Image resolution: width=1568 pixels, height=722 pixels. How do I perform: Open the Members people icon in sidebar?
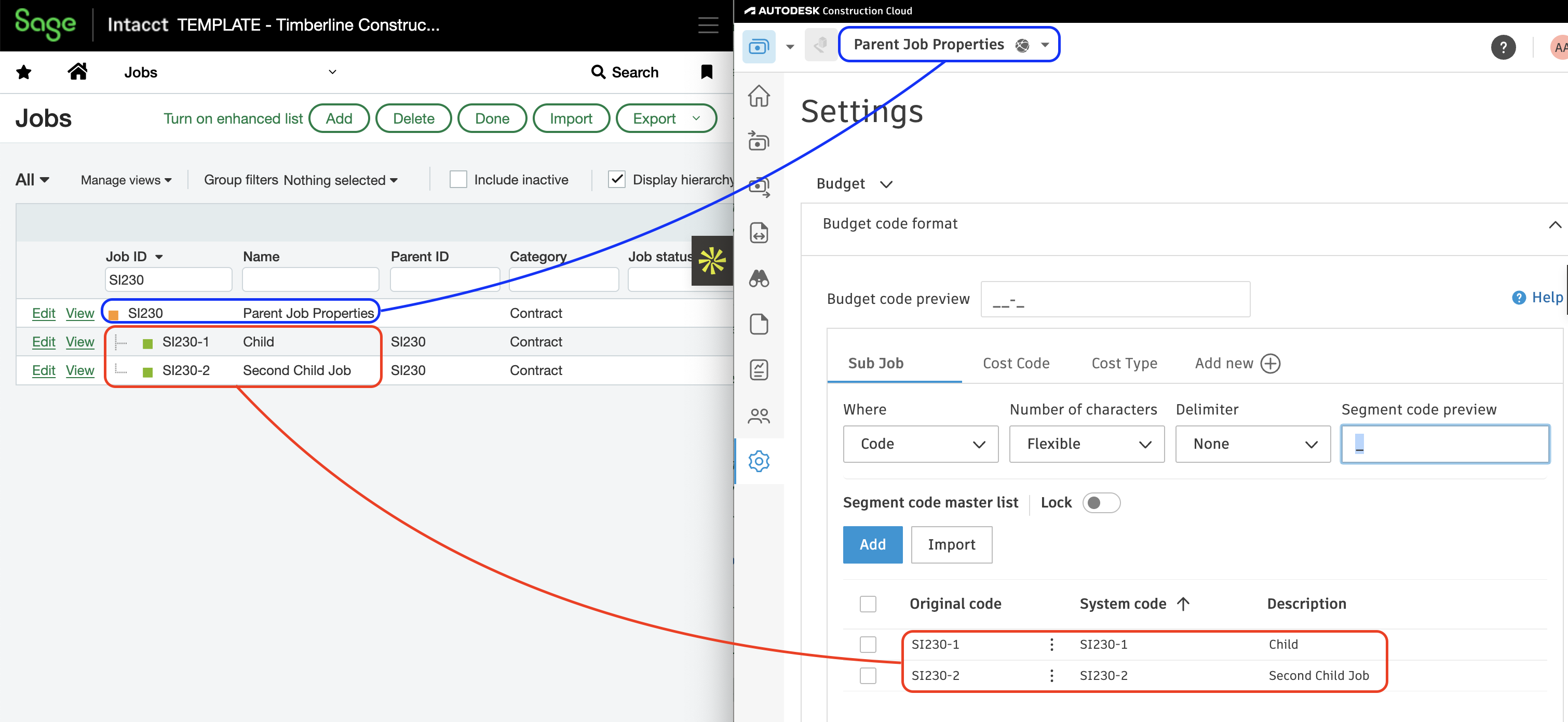coord(759,416)
